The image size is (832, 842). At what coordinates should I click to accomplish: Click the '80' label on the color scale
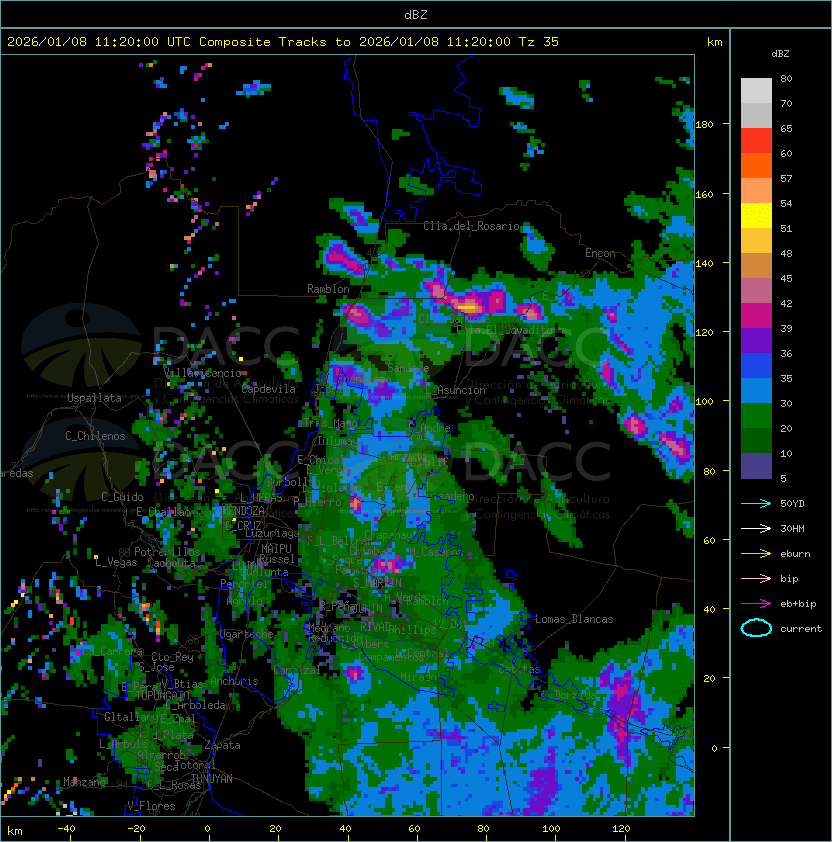point(786,78)
